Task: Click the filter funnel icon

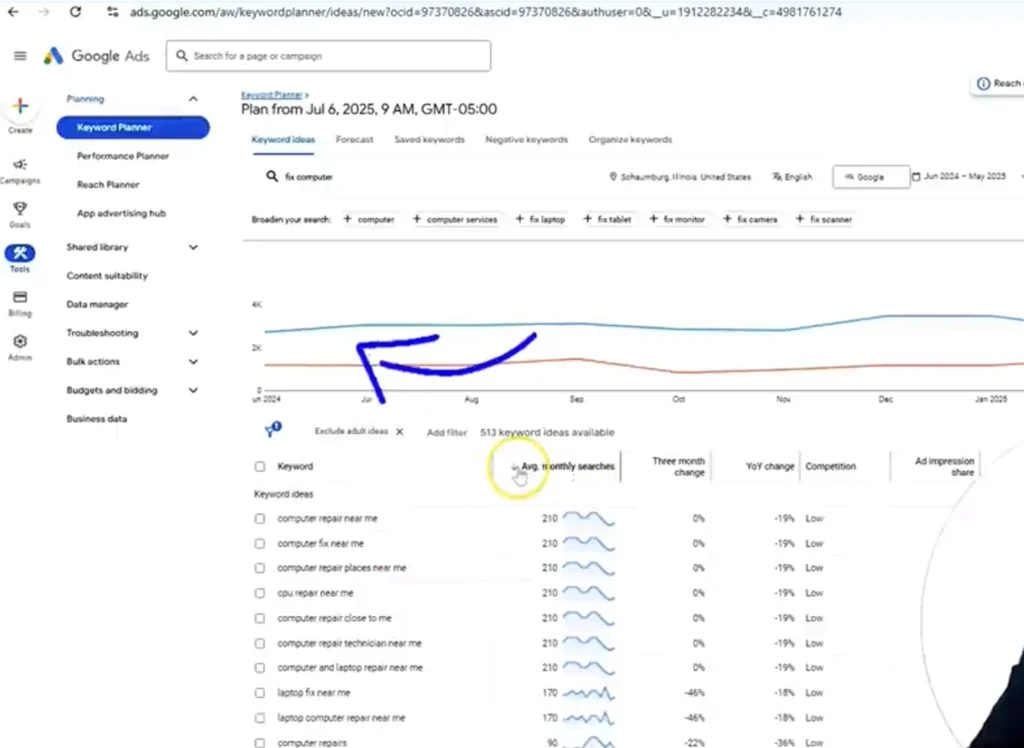Action: point(271,430)
